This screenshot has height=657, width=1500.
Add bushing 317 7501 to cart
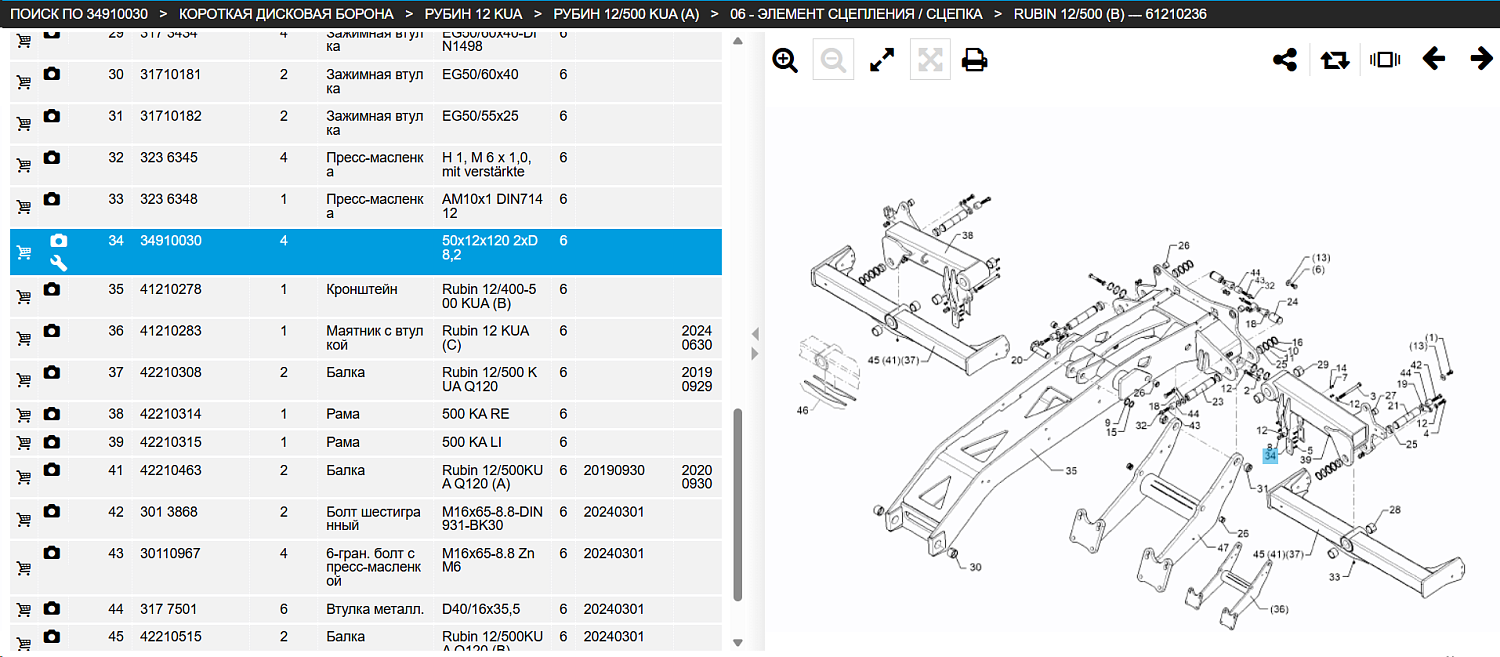(x=24, y=610)
